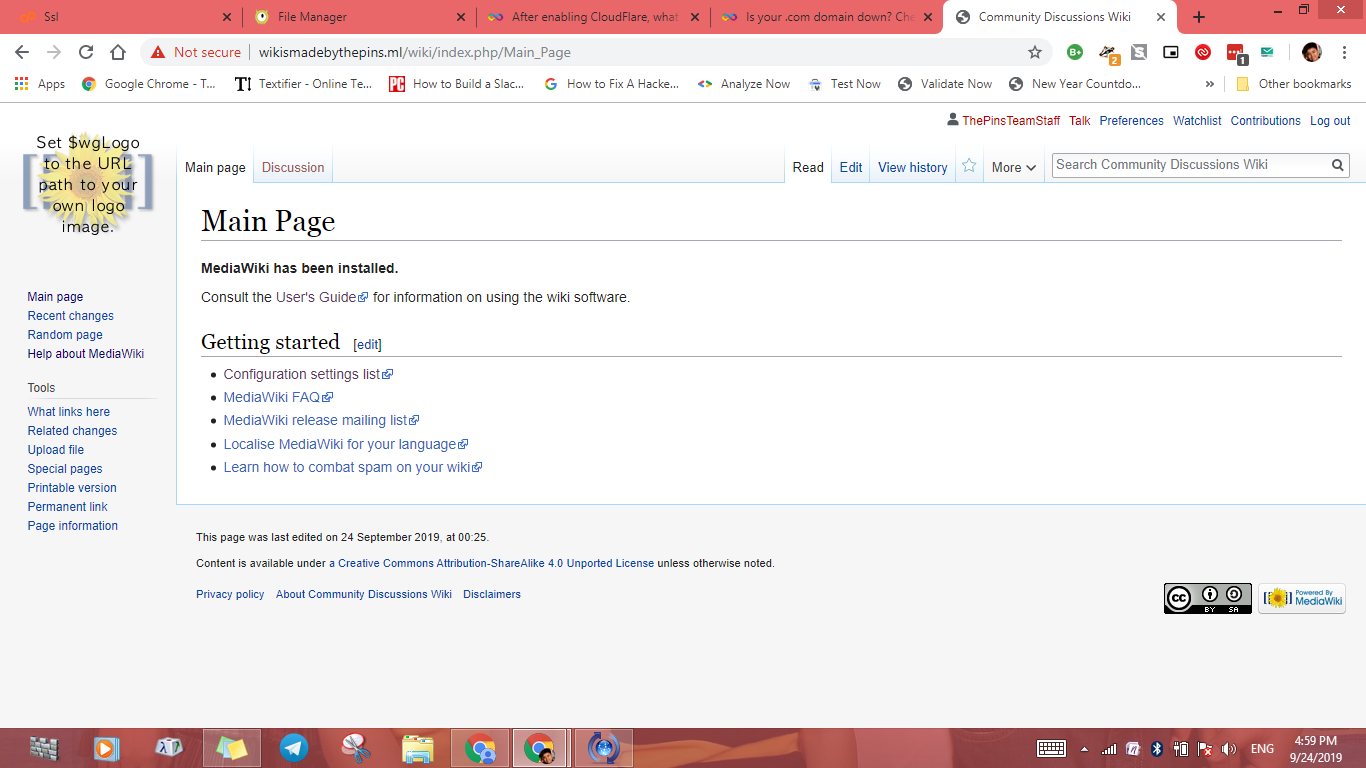Switch to the File Manager browser tab

click(355, 17)
